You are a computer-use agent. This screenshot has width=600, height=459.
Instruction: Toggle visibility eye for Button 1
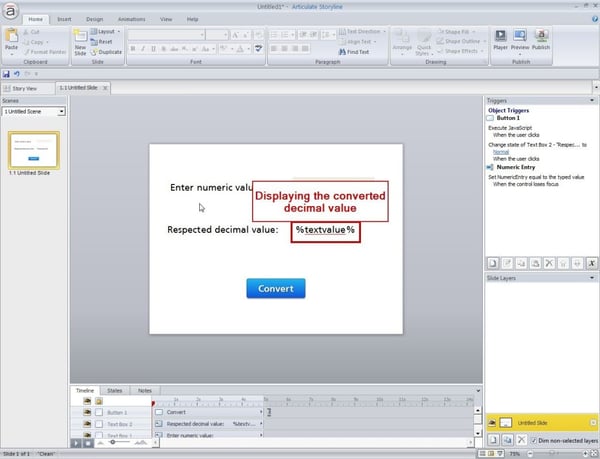pyautogui.click(x=87, y=412)
